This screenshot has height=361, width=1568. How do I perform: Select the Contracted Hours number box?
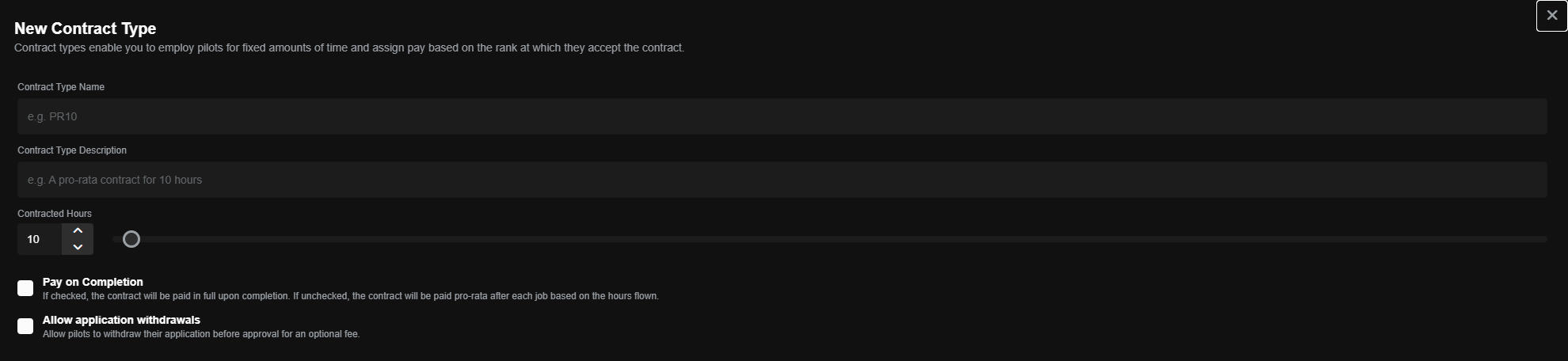[x=40, y=239]
